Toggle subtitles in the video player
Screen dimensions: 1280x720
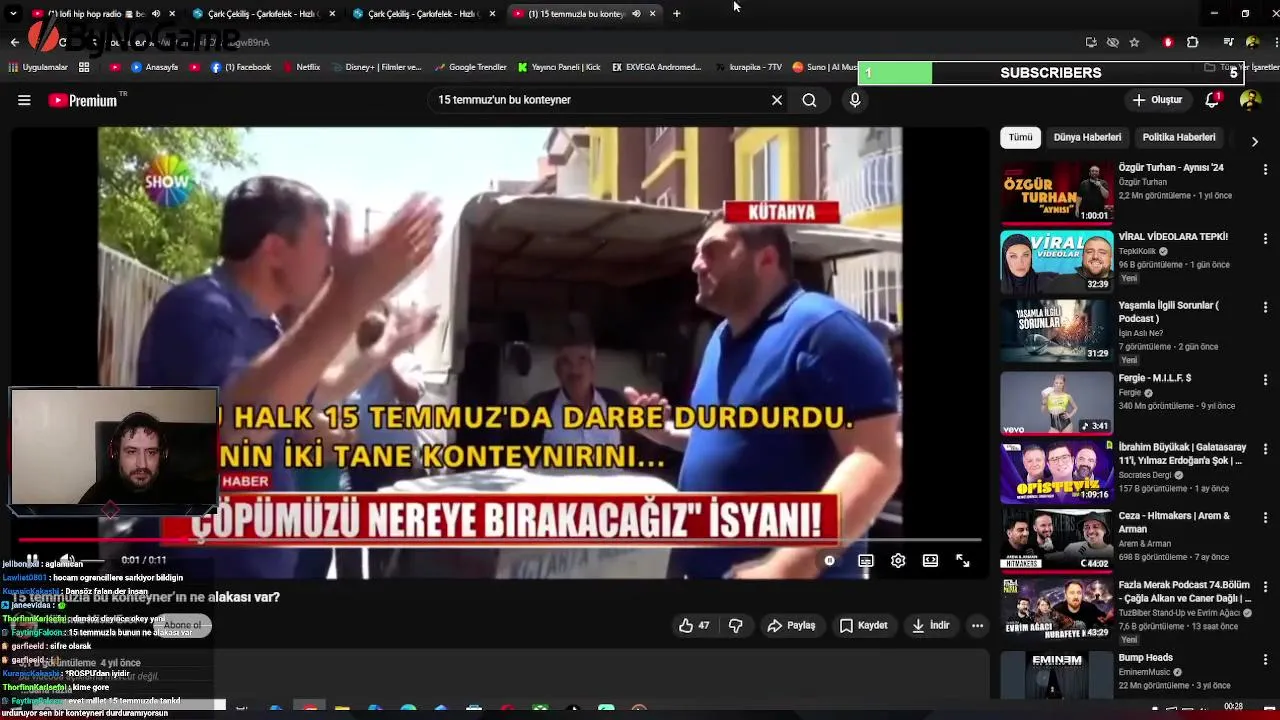click(x=865, y=561)
